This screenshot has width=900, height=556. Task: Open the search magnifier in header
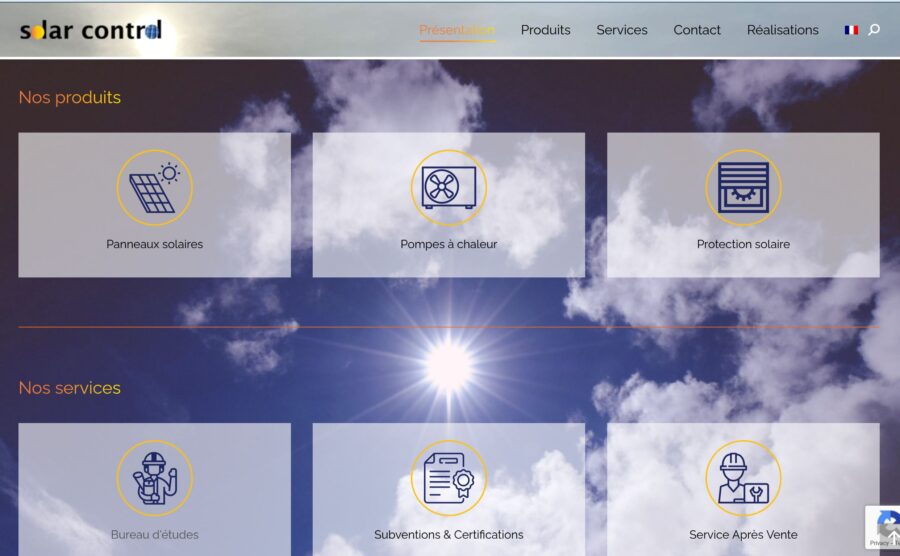coord(874,30)
